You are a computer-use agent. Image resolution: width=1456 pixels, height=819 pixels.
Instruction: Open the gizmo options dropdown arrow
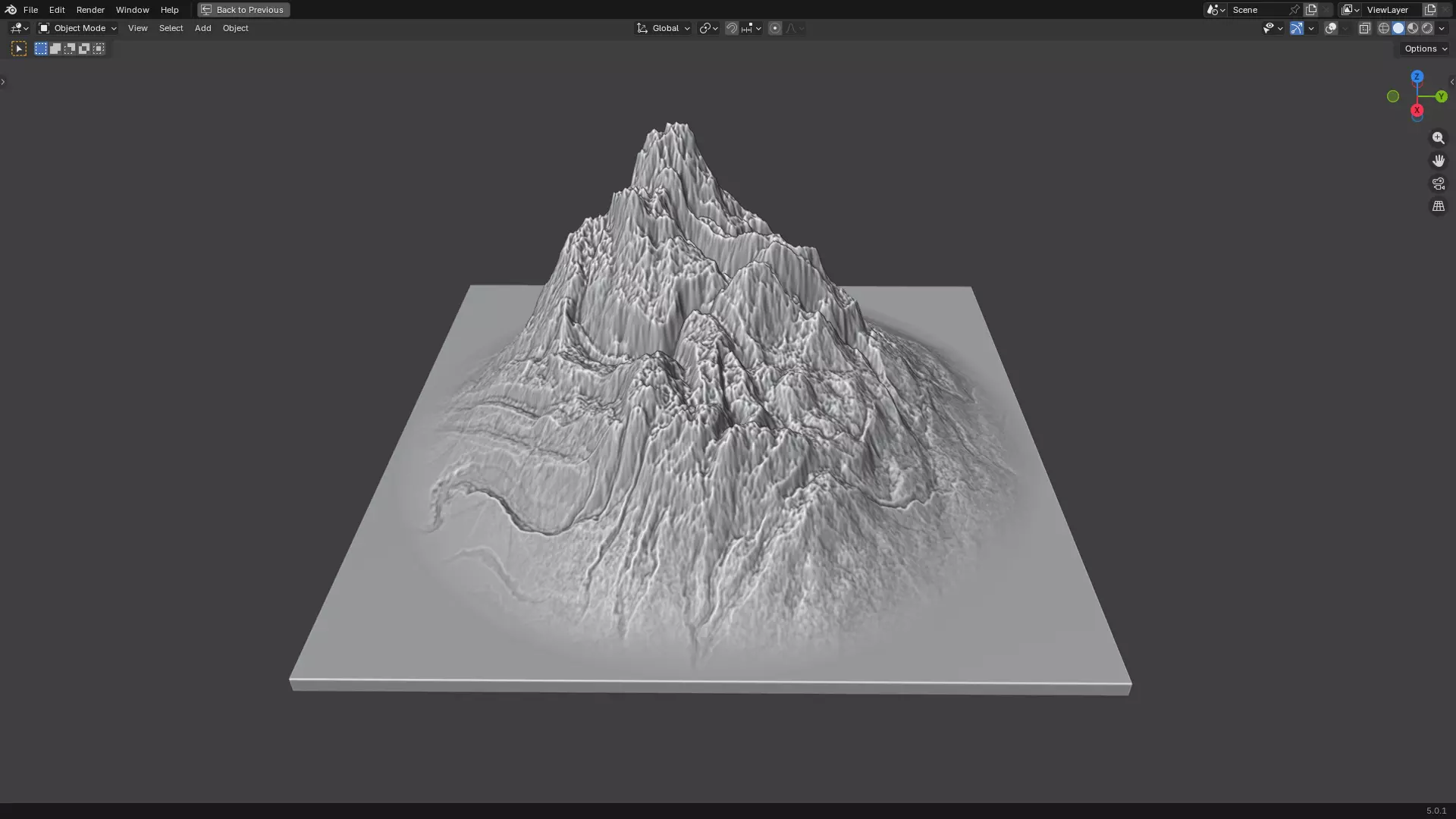(x=1311, y=28)
